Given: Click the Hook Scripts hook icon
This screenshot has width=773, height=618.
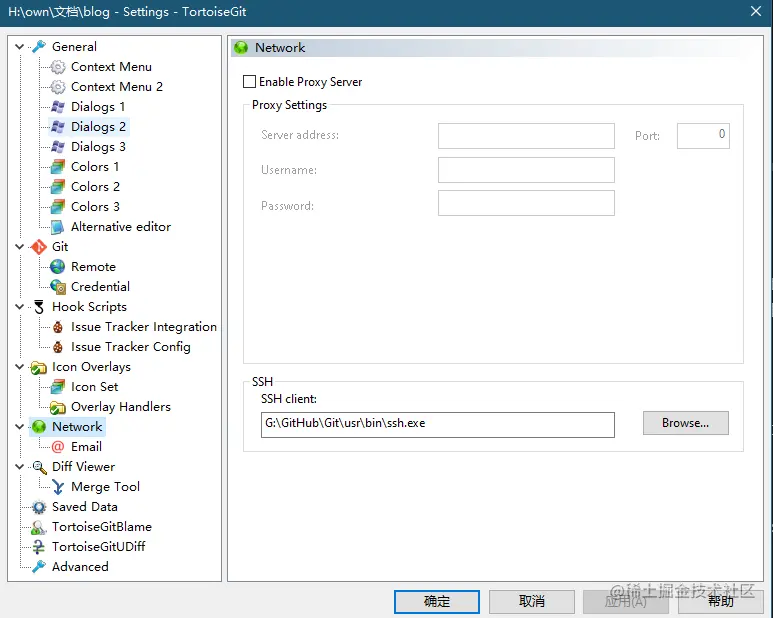Looking at the screenshot, I should 39,307.
